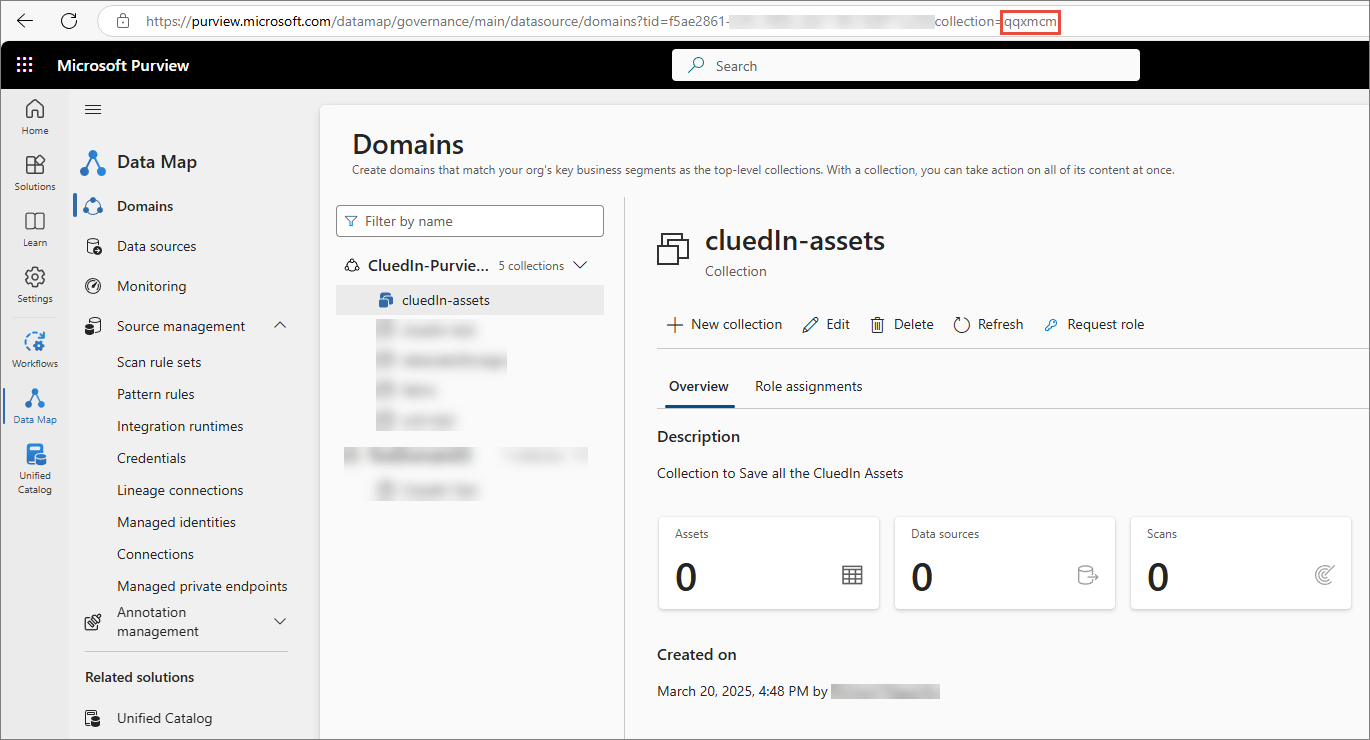The width and height of the screenshot is (1370, 740).
Task: Click the New collection button
Action: [724, 324]
